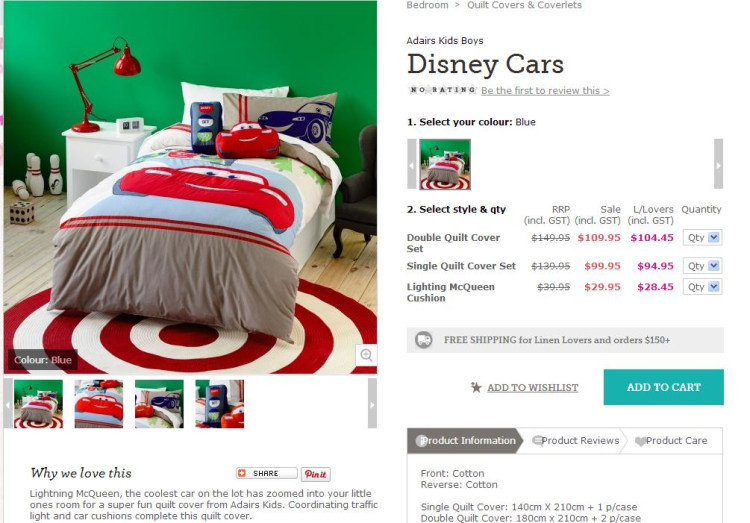Click the right arrow of image thumbnail strip
750x523 pixels.
click(372, 404)
